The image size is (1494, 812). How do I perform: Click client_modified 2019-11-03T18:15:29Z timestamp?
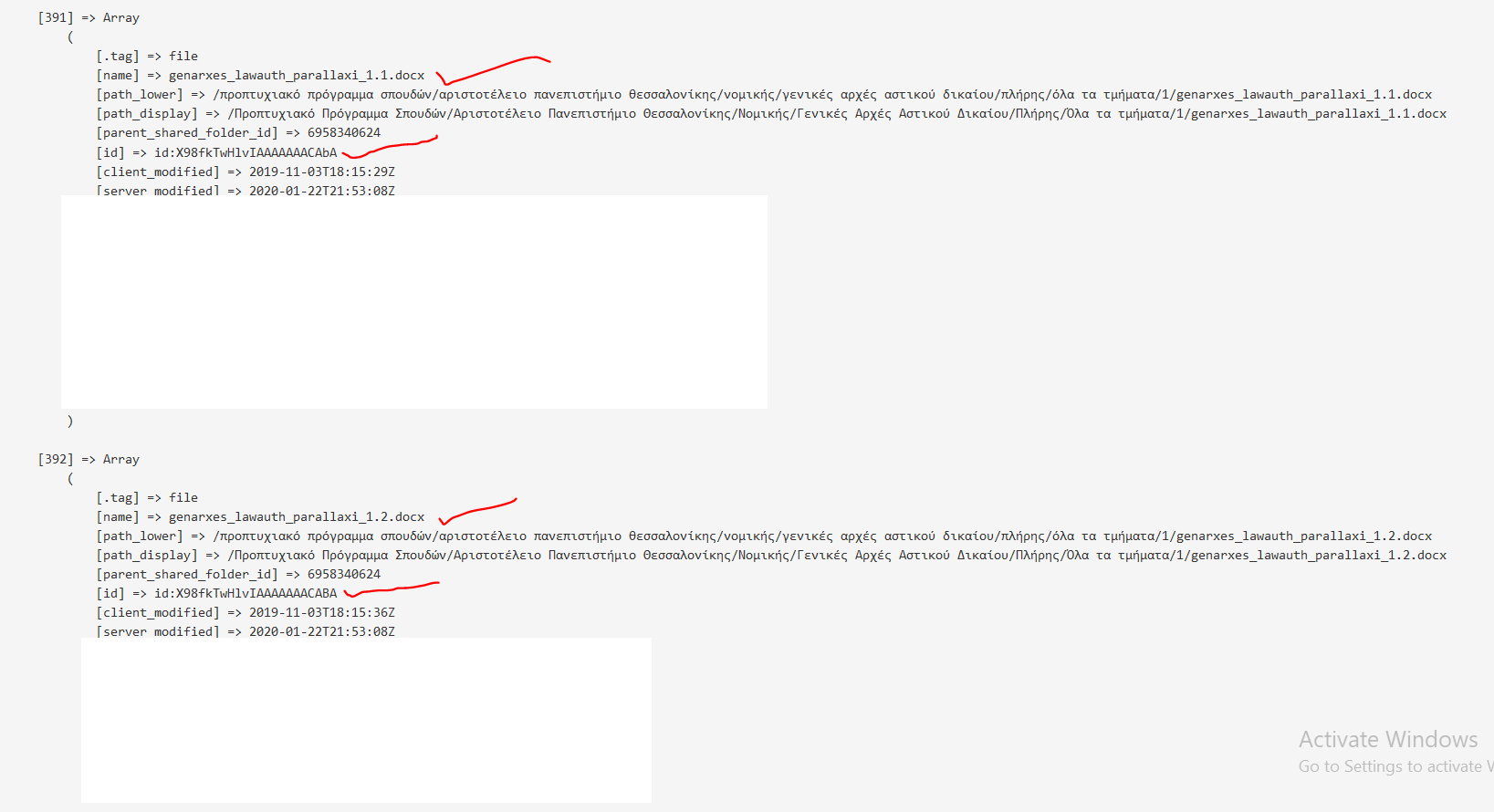point(322,172)
